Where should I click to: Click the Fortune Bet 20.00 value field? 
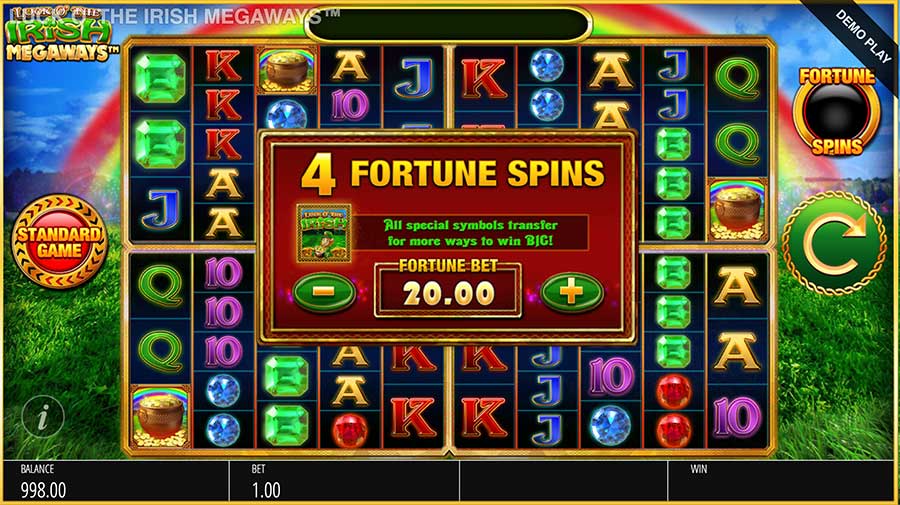click(448, 290)
